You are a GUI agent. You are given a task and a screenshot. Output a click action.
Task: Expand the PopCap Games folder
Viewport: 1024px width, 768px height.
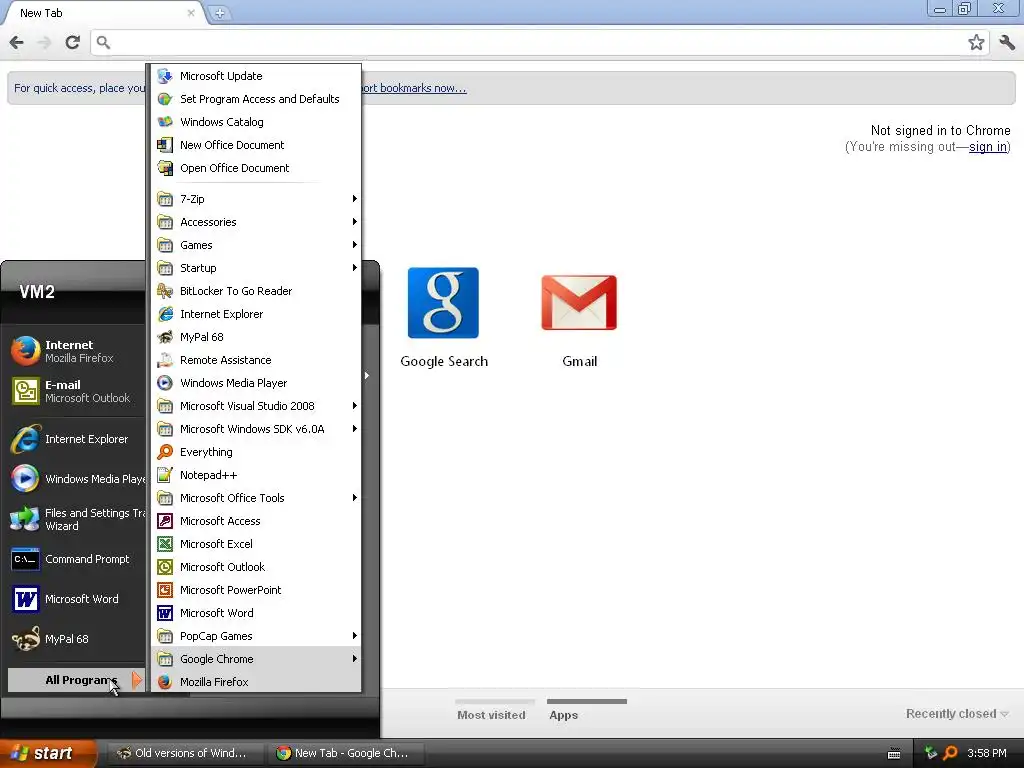click(x=256, y=636)
